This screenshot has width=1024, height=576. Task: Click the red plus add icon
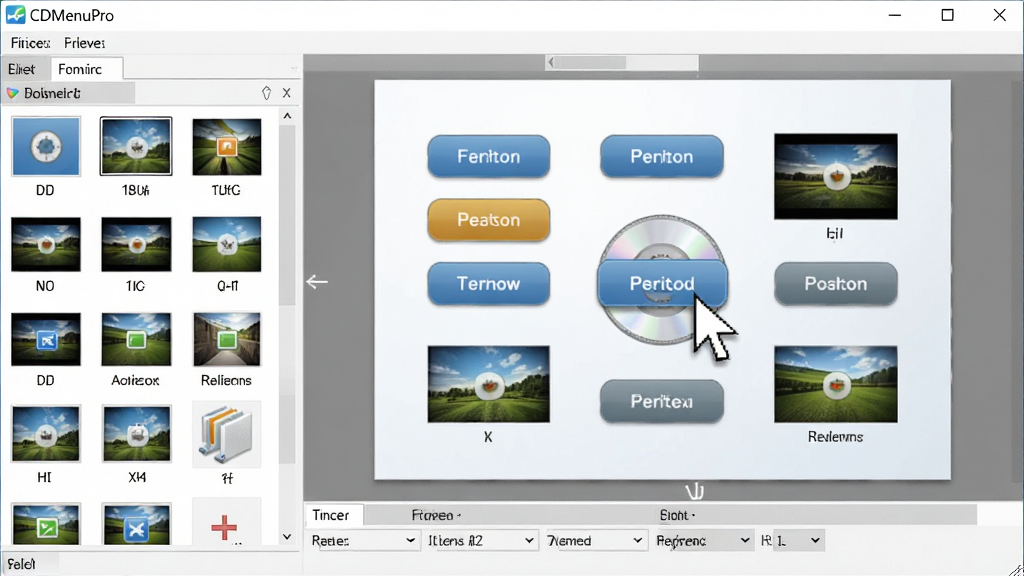[x=224, y=527]
